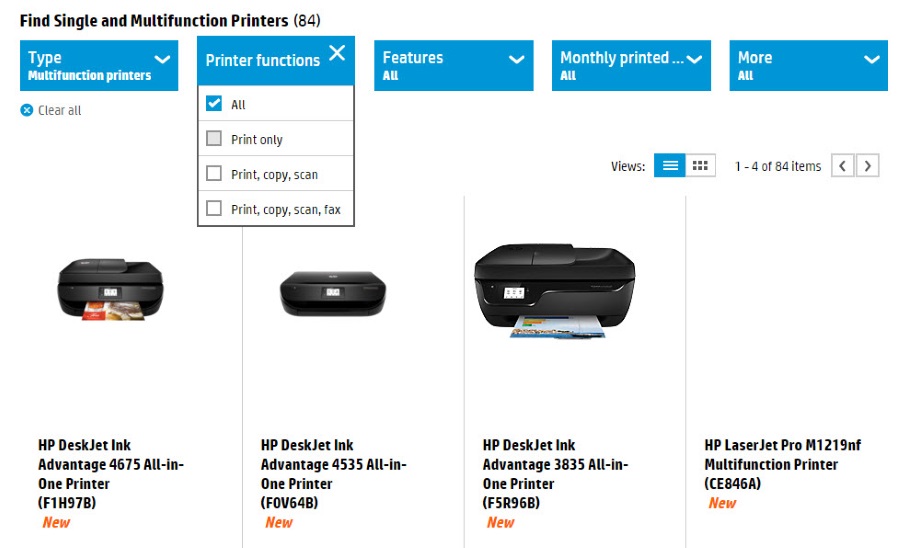This screenshot has height=548, width=900.
Task: Click the DeskJet 4535 printer image
Action: coord(332,292)
